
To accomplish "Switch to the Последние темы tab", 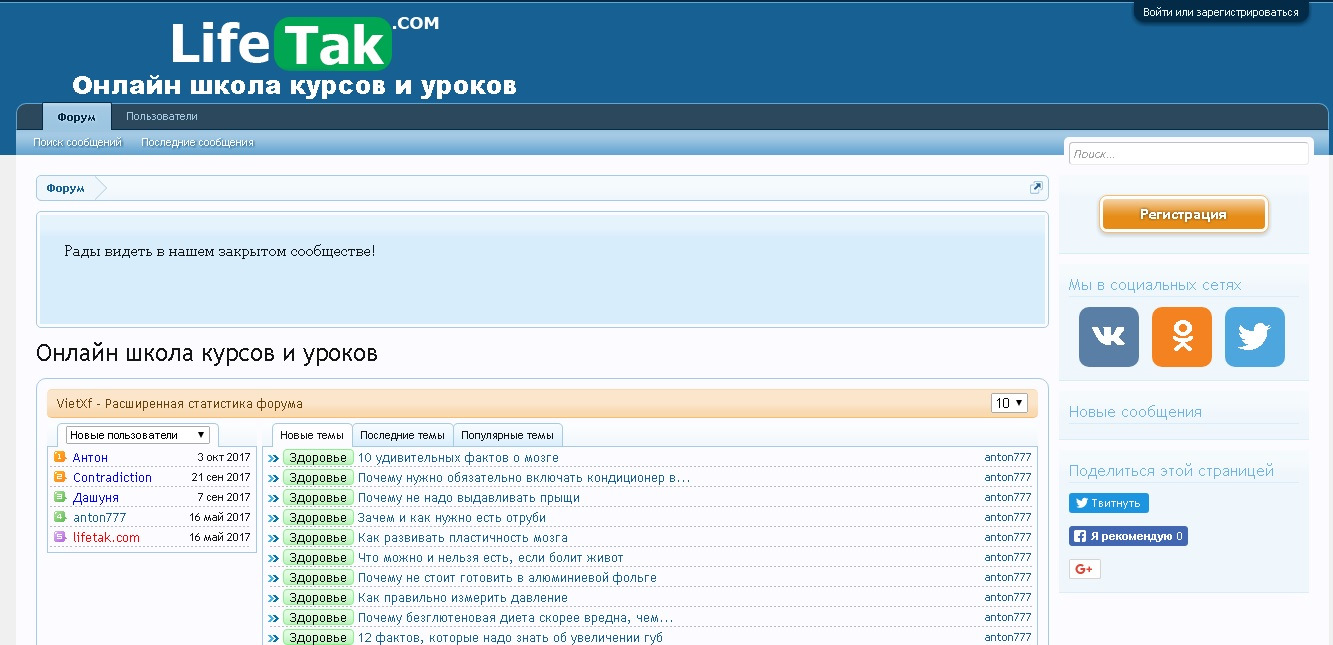I will tap(402, 435).
